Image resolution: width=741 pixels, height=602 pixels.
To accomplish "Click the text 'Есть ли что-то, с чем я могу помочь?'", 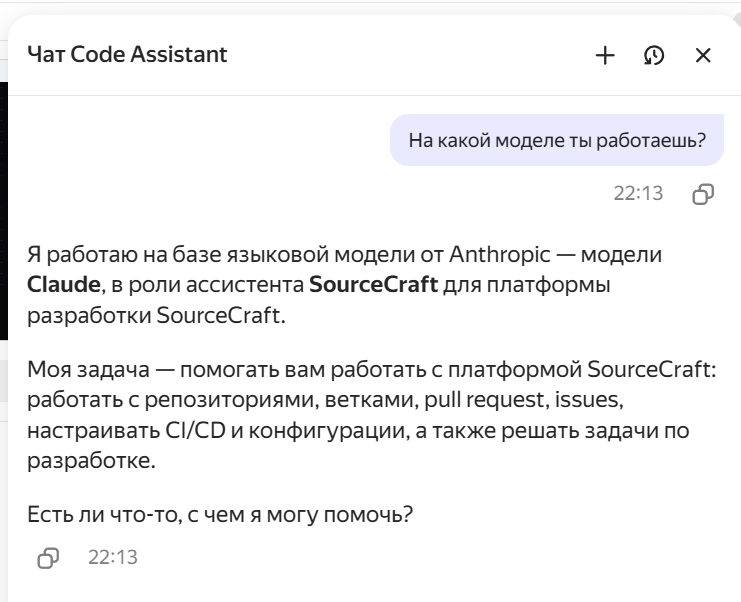I will pos(220,515).
